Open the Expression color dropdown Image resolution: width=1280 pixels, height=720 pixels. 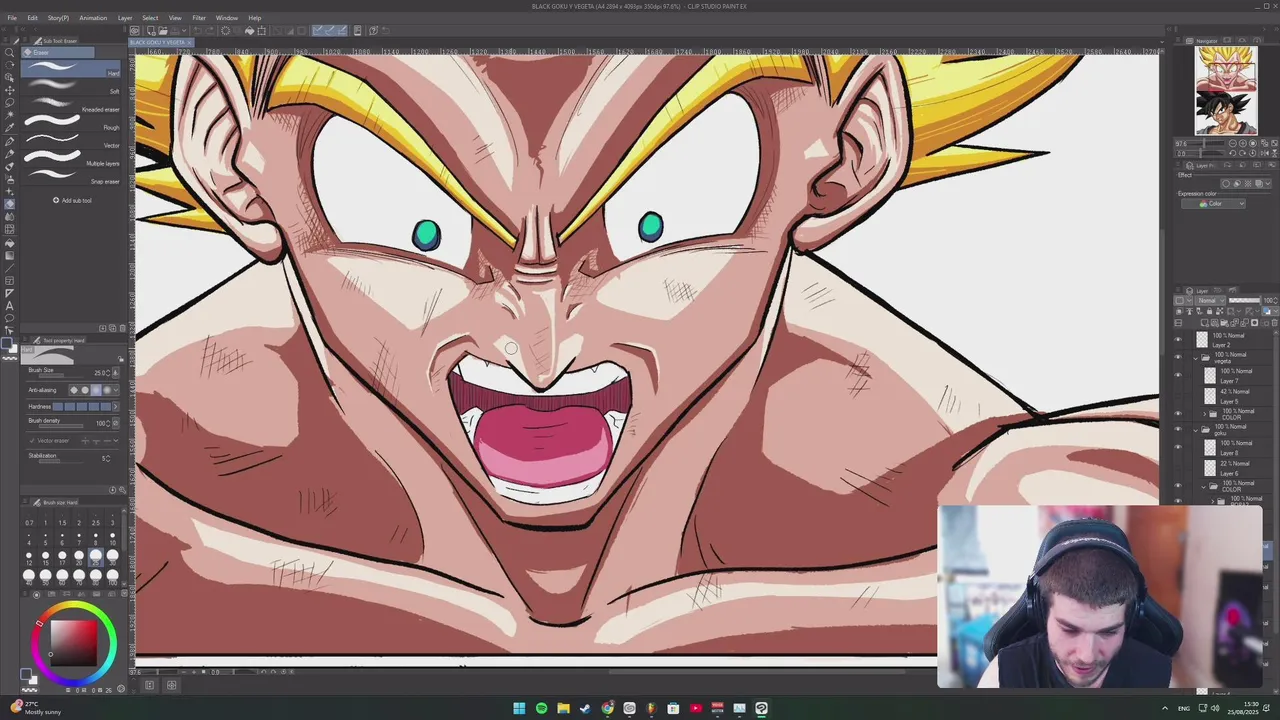tap(1215, 203)
